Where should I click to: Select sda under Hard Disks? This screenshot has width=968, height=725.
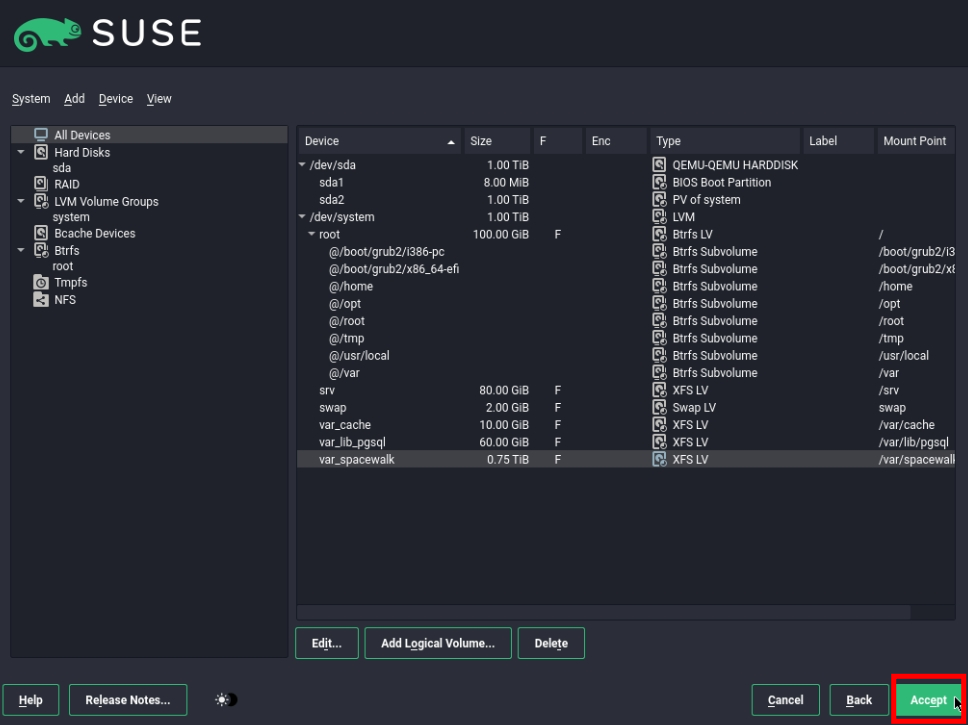62,168
